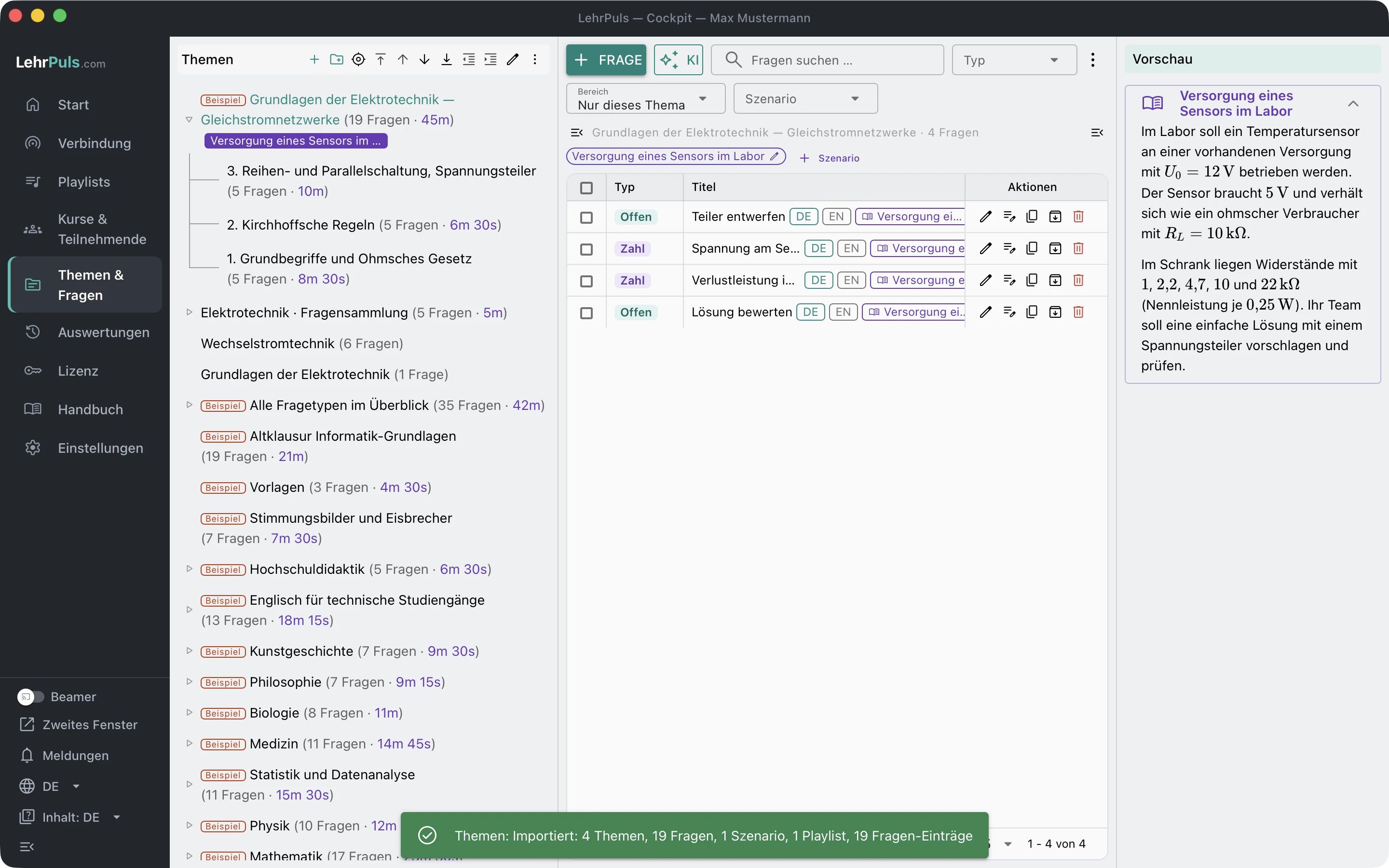Image resolution: width=1389 pixels, height=868 pixels.
Task: Click outdent icon in Themen toolbar
Action: pyautogui.click(x=469, y=60)
